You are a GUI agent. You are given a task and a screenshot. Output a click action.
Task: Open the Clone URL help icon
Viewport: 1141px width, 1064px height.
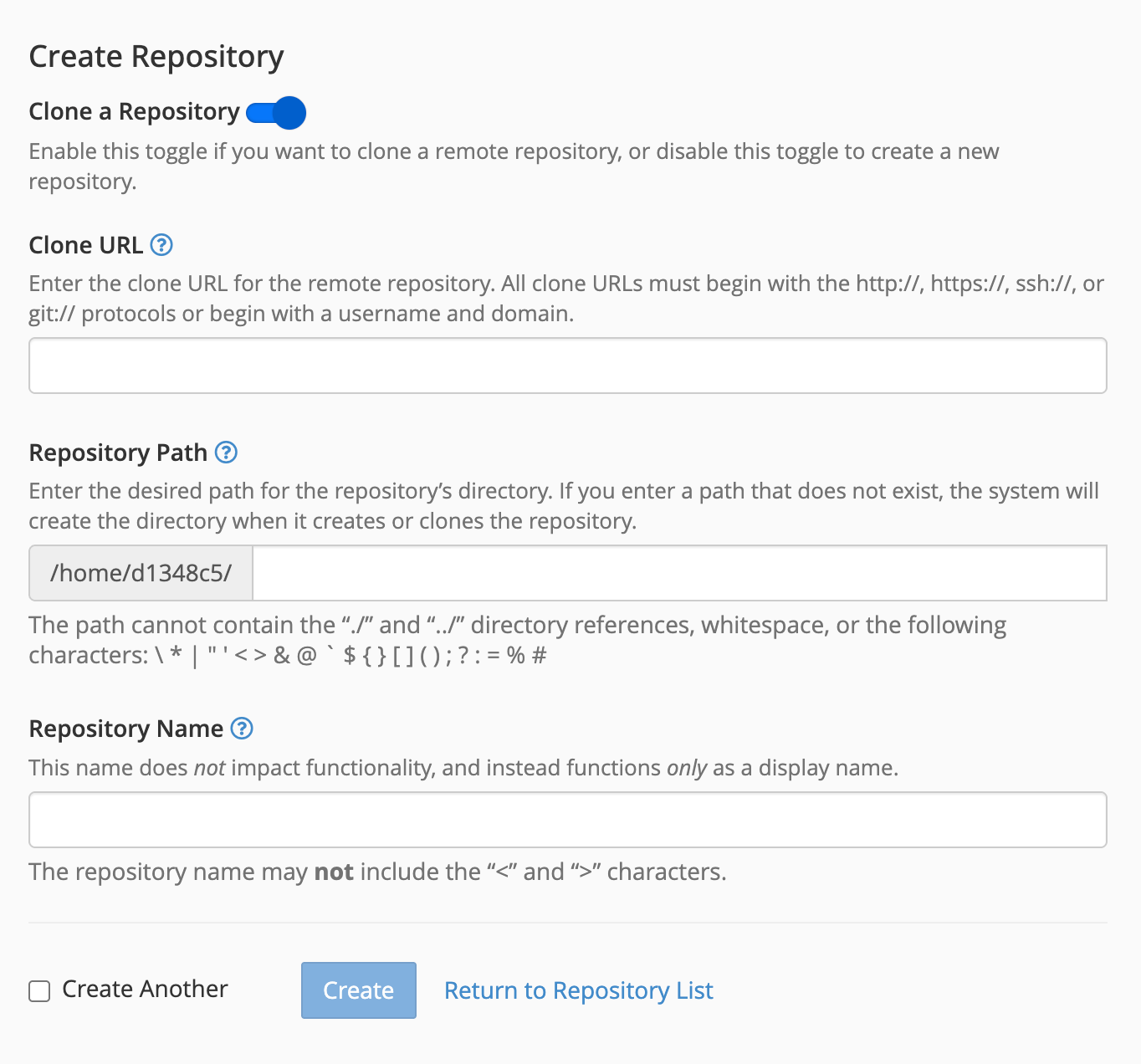point(161,245)
